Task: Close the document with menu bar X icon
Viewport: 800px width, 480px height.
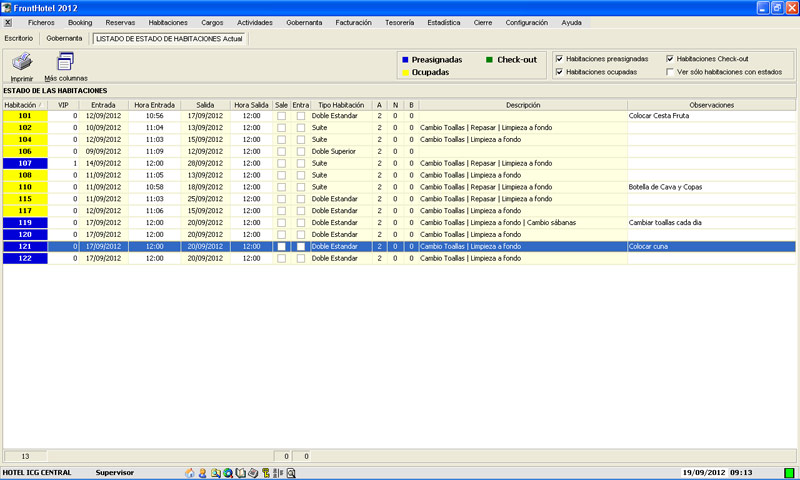Action: (x=8, y=21)
